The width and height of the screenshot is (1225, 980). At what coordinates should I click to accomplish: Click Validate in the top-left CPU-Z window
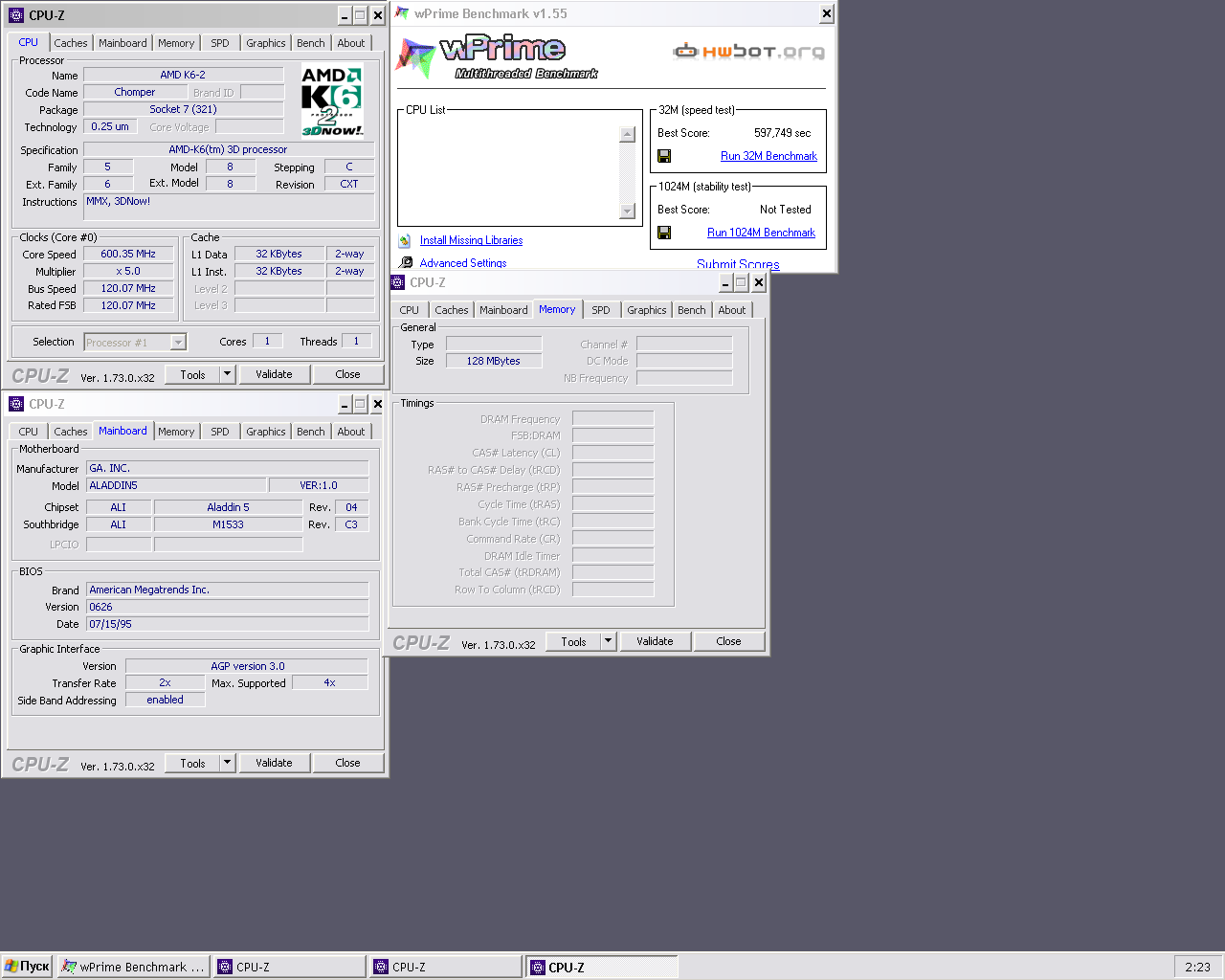click(x=274, y=374)
